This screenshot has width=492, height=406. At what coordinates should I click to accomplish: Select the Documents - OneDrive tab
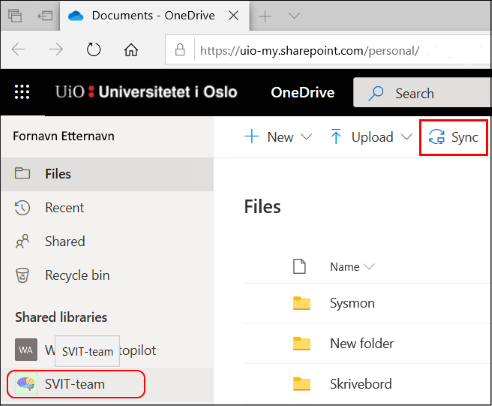(x=154, y=16)
